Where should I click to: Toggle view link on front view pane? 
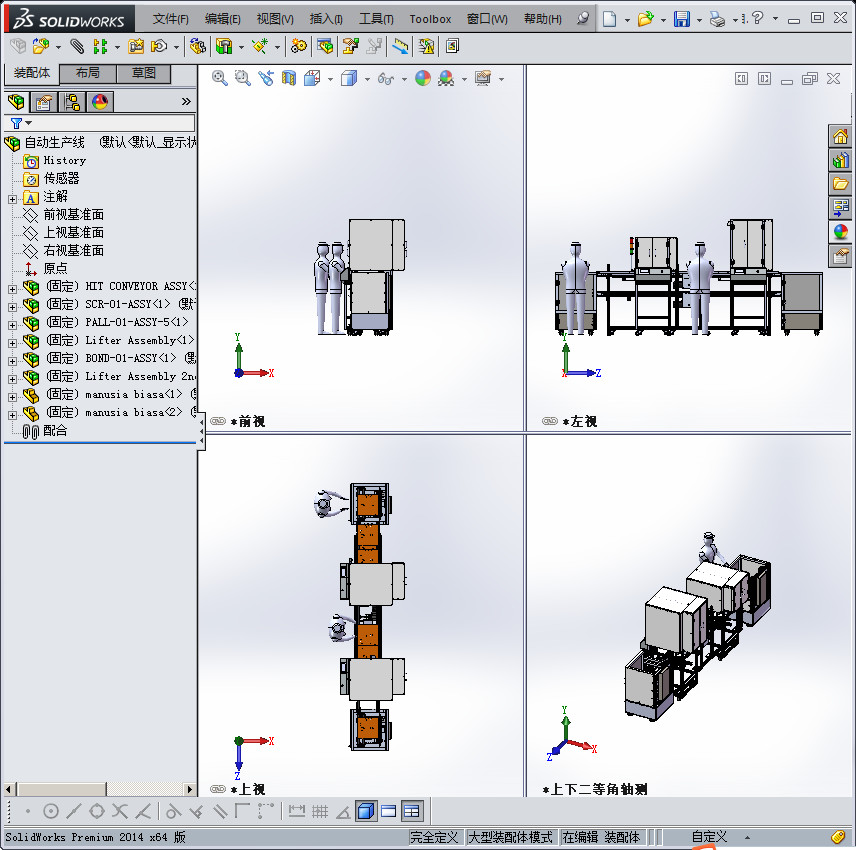[218, 421]
